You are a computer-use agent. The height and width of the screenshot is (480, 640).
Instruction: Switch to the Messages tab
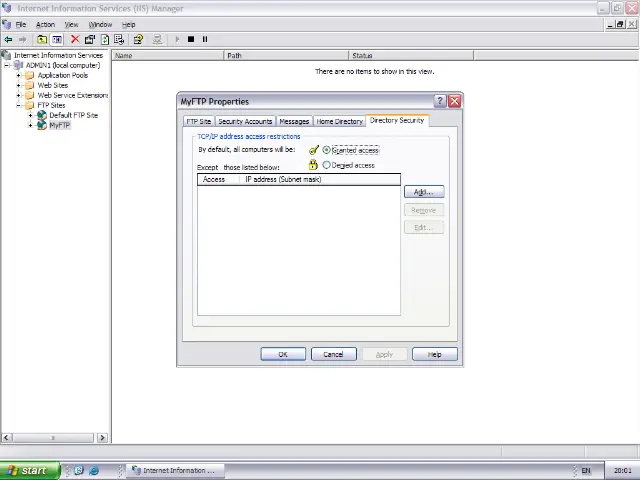pos(294,121)
